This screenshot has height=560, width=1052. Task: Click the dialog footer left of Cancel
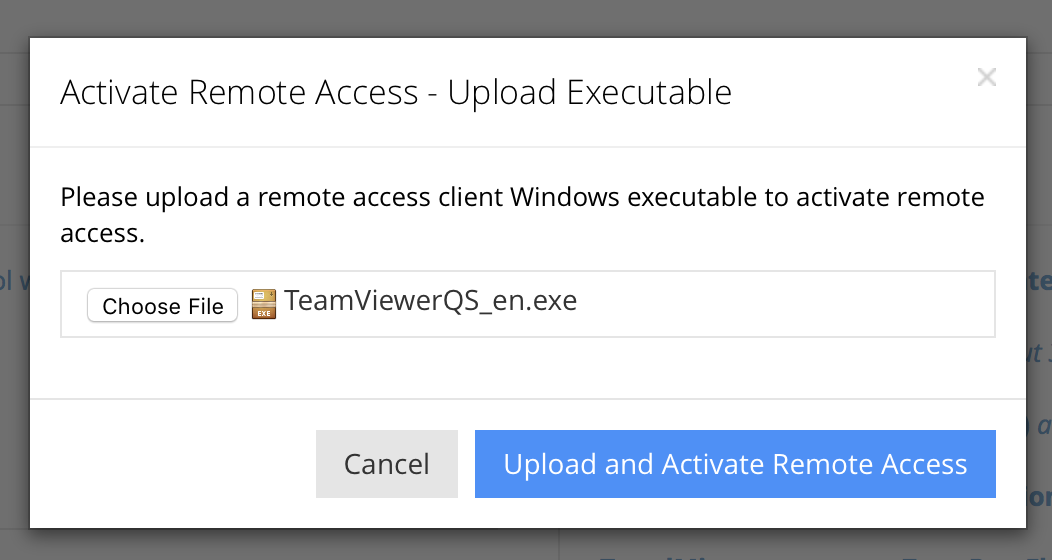pos(170,464)
